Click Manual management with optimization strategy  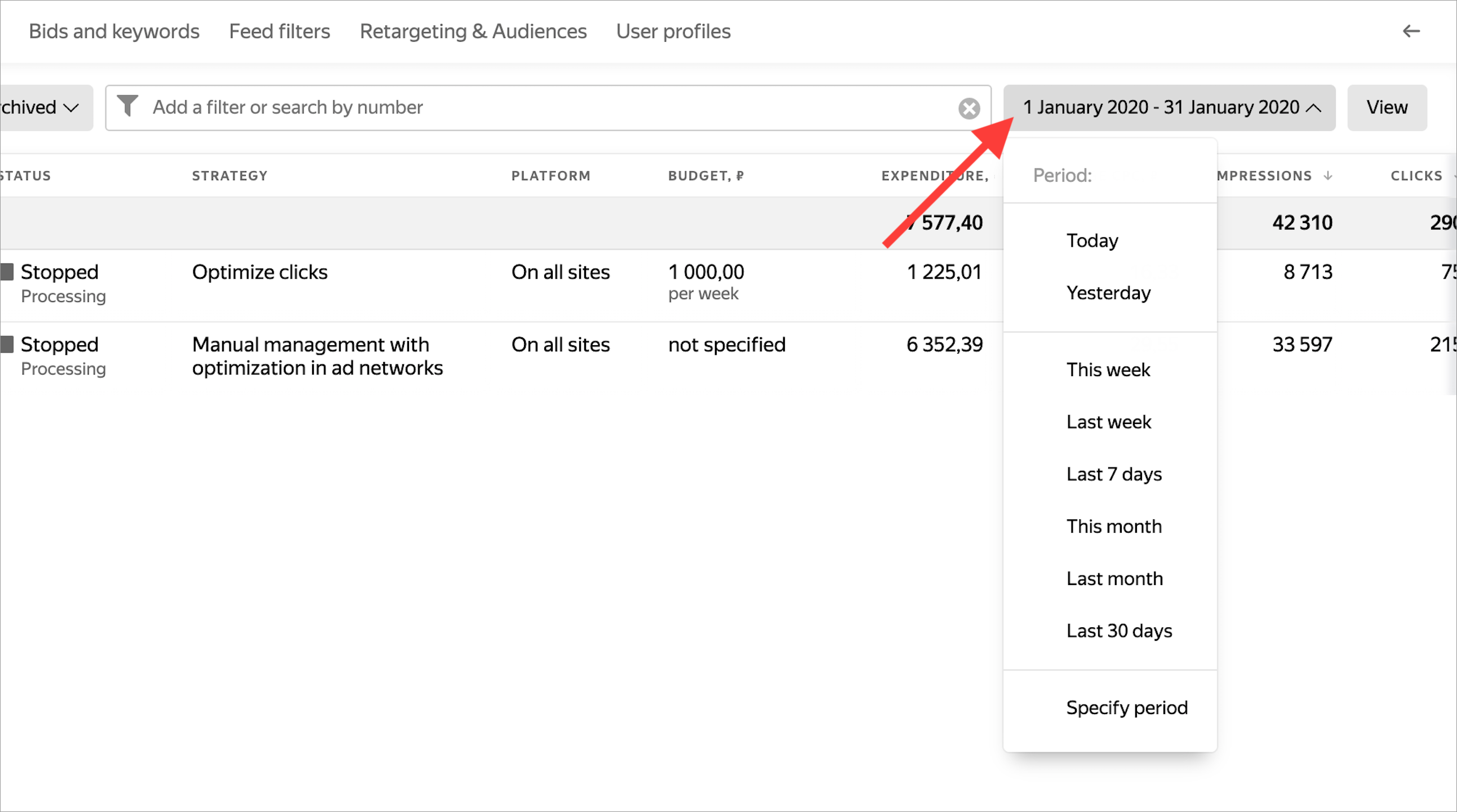pos(317,356)
